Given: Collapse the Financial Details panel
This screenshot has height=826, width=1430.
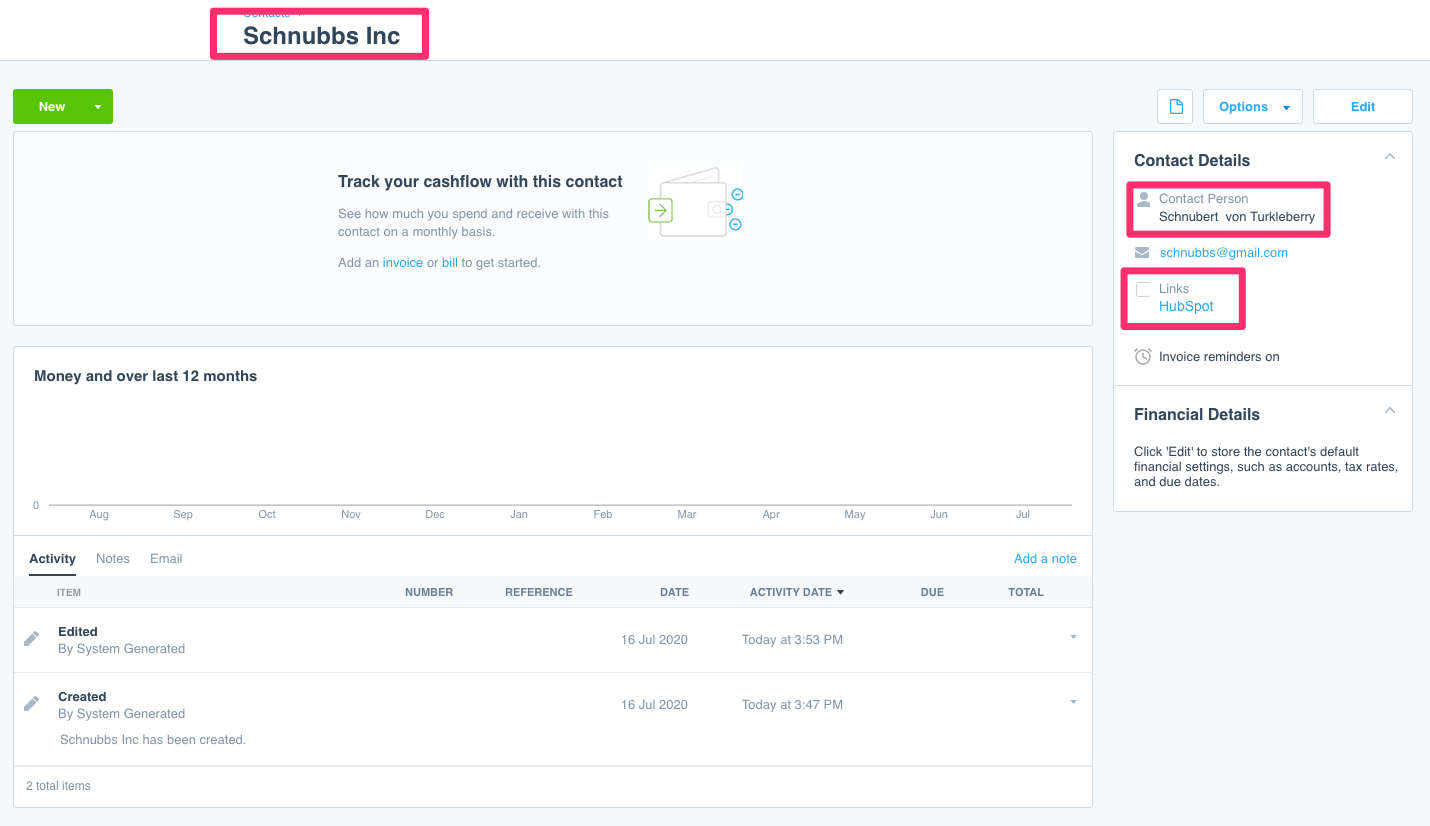Looking at the screenshot, I should click(x=1389, y=410).
